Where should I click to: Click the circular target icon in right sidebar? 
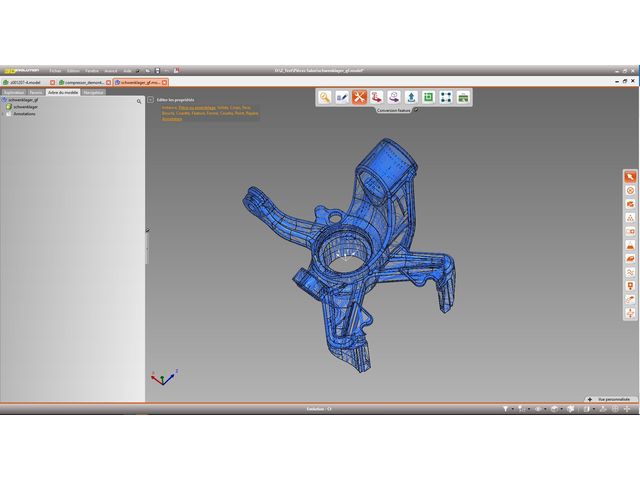point(630,190)
